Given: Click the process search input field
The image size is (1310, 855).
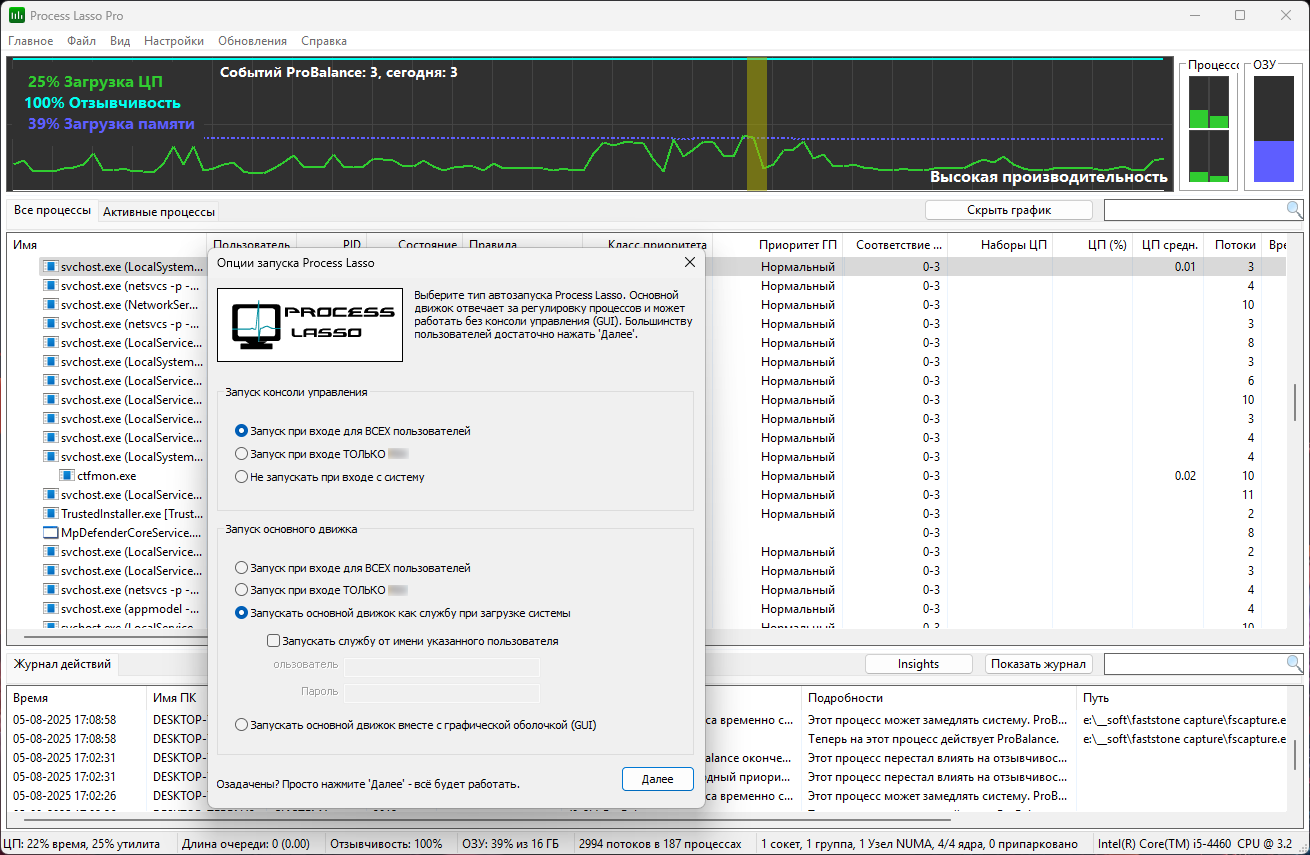Looking at the screenshot, I should click(1195, 210).
